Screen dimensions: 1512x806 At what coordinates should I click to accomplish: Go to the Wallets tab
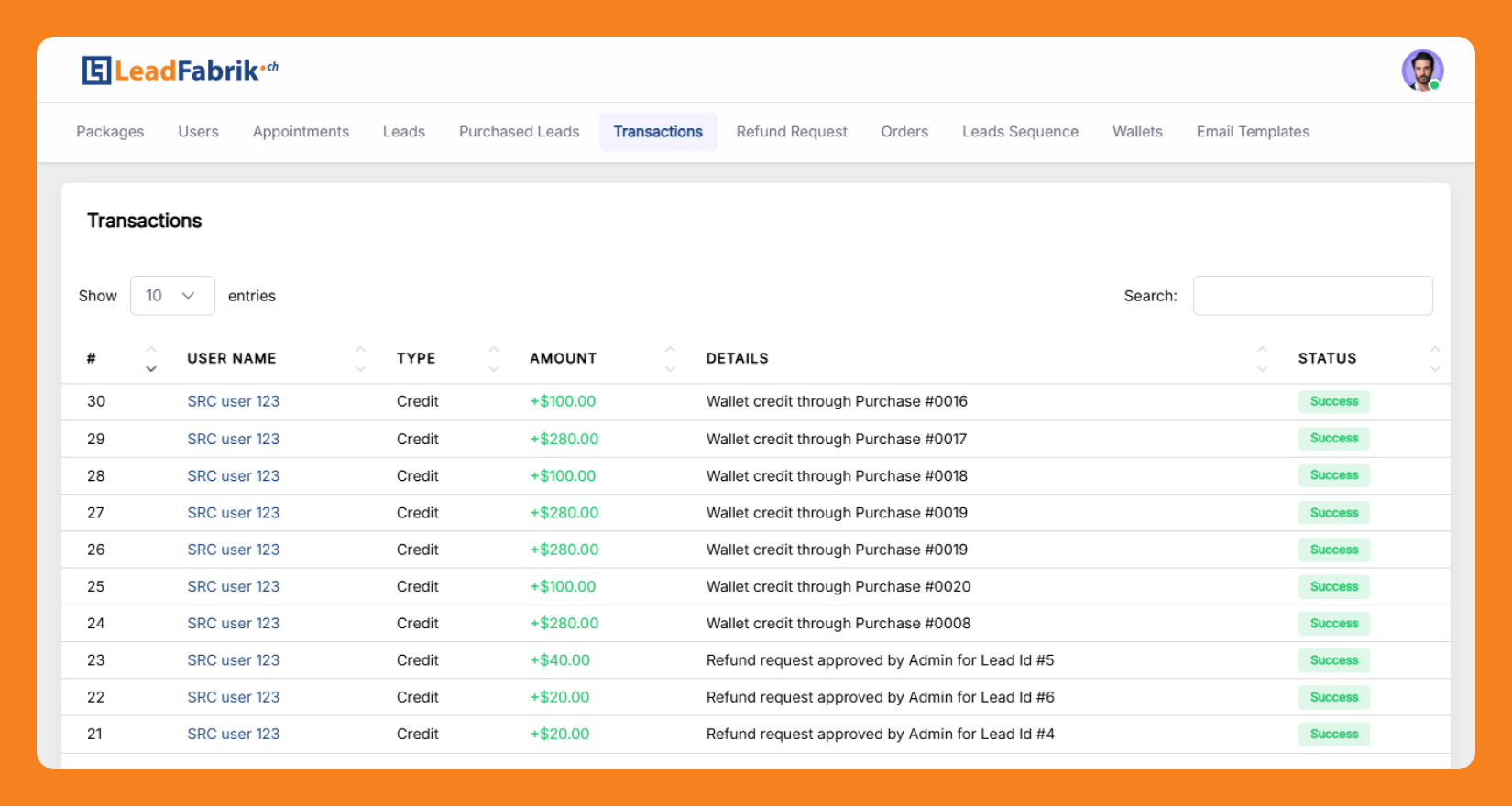[x=1137, y=132]
